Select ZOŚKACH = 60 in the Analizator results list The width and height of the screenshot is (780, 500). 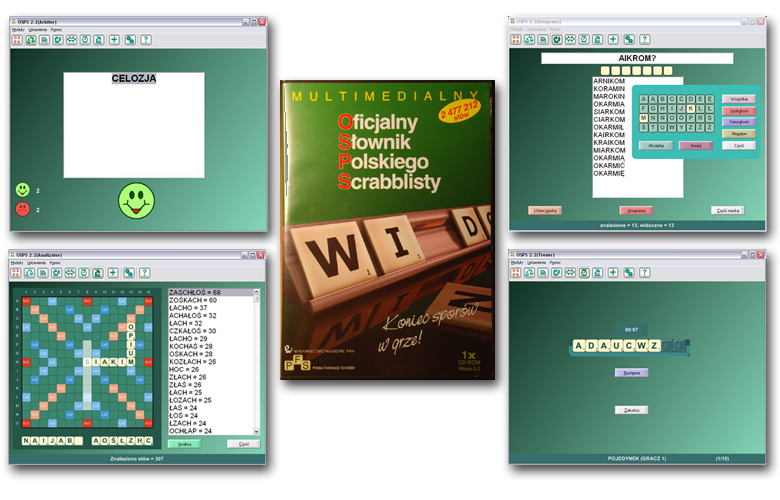(211, 300)
